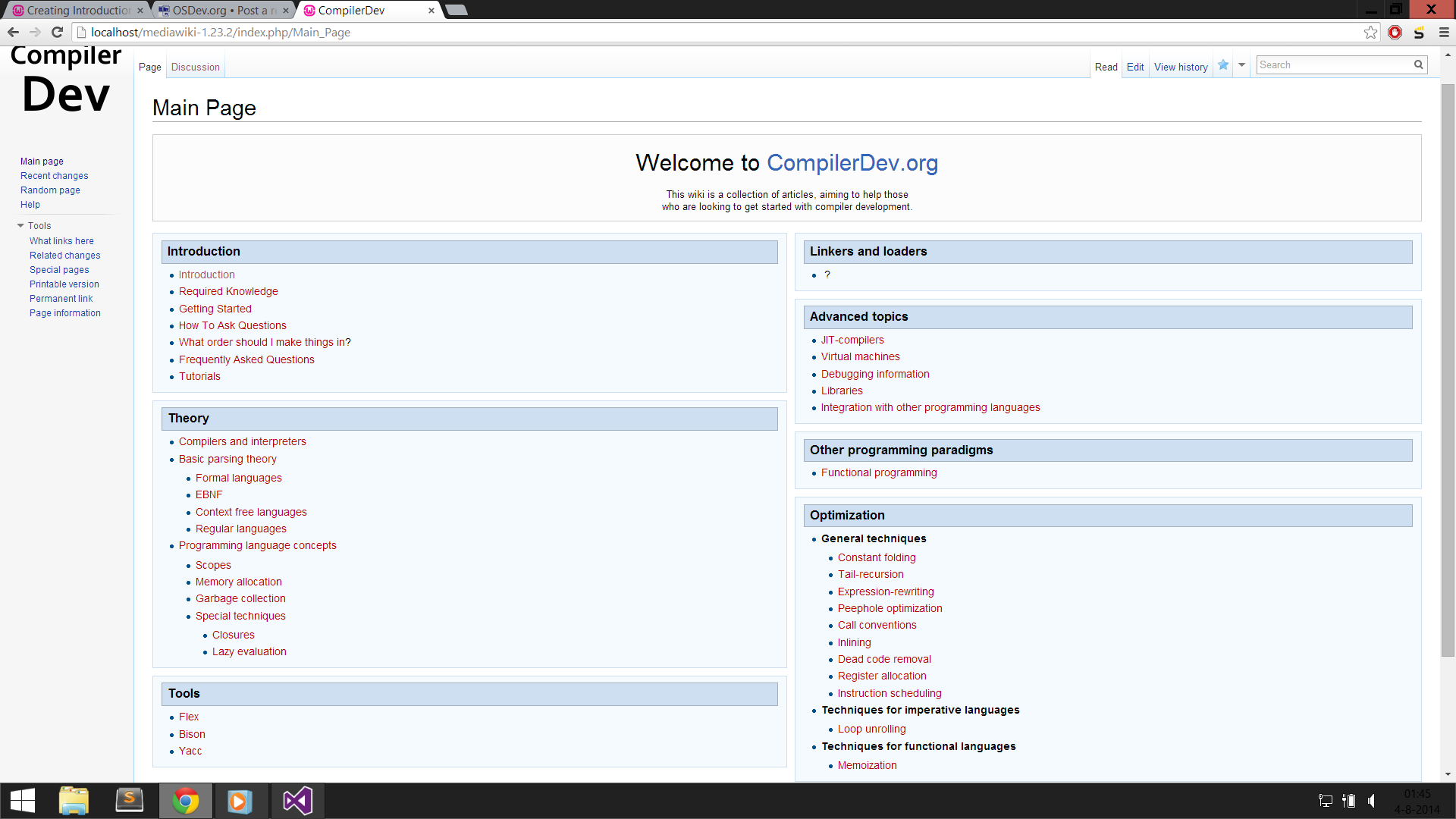Go to Random page
Viewport: 1456px width, 819px height.
point(50,190)
